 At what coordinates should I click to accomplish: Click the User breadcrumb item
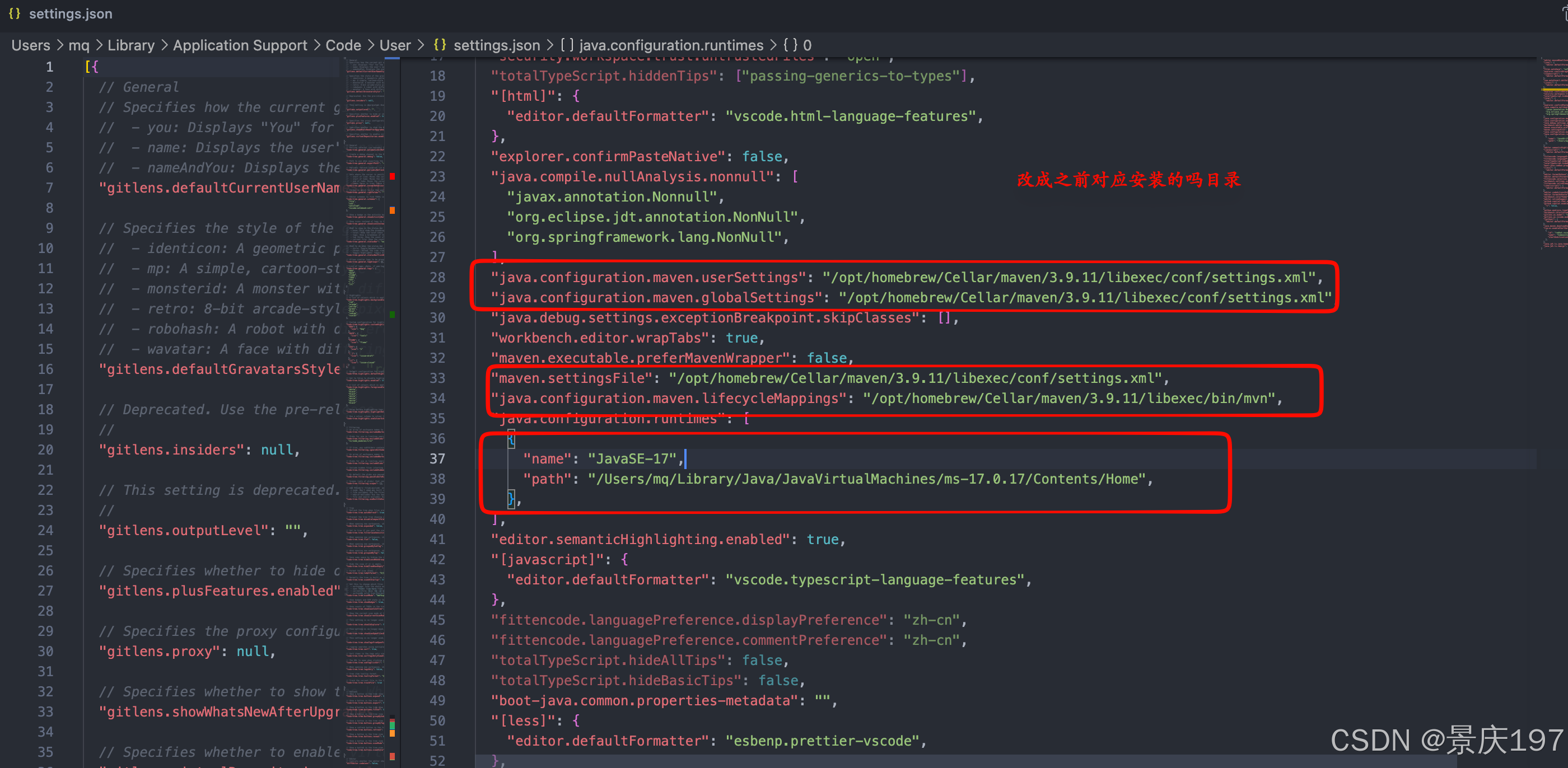[395, 45]
